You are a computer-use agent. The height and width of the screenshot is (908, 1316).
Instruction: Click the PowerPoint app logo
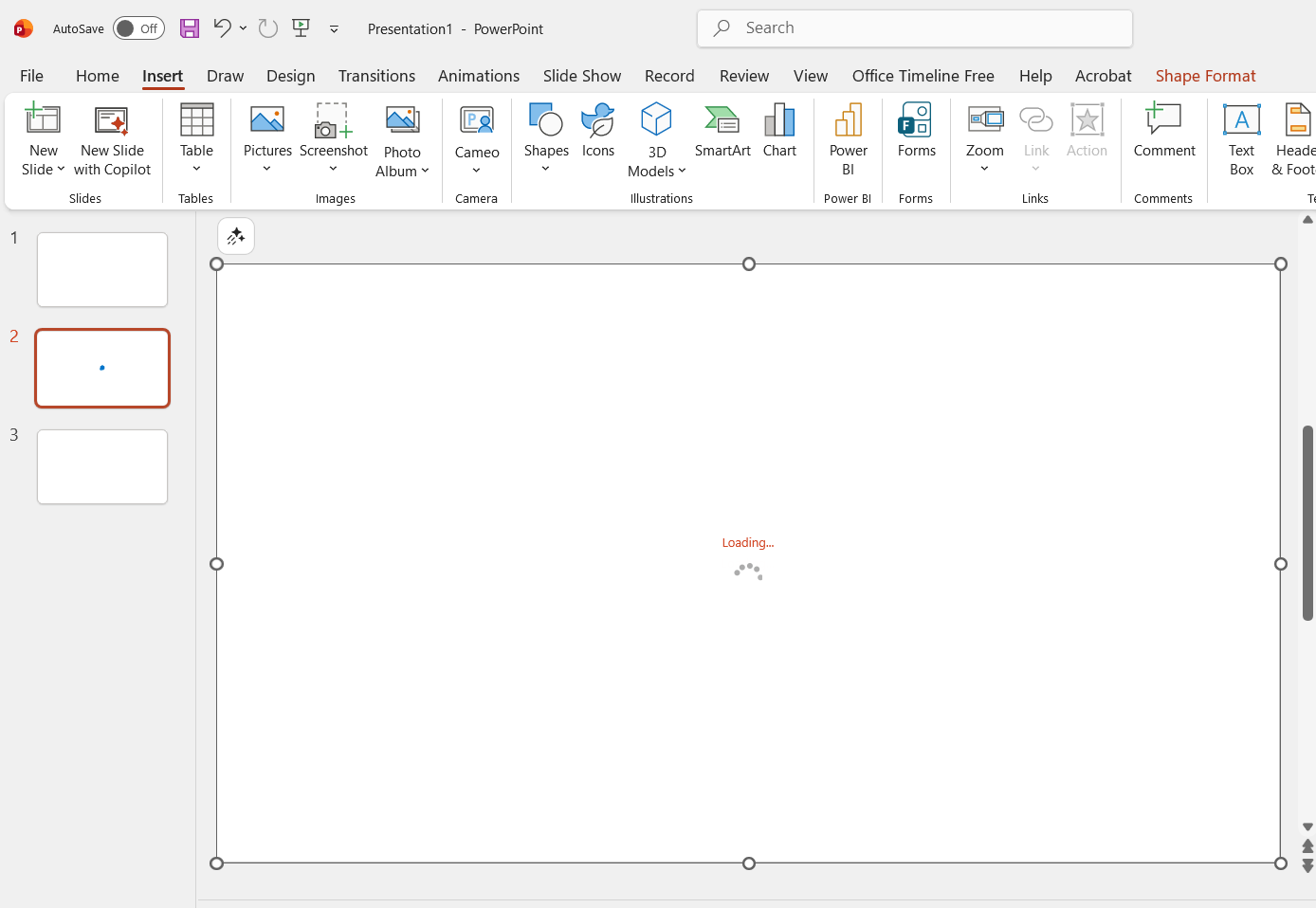(x=24, y=28)
